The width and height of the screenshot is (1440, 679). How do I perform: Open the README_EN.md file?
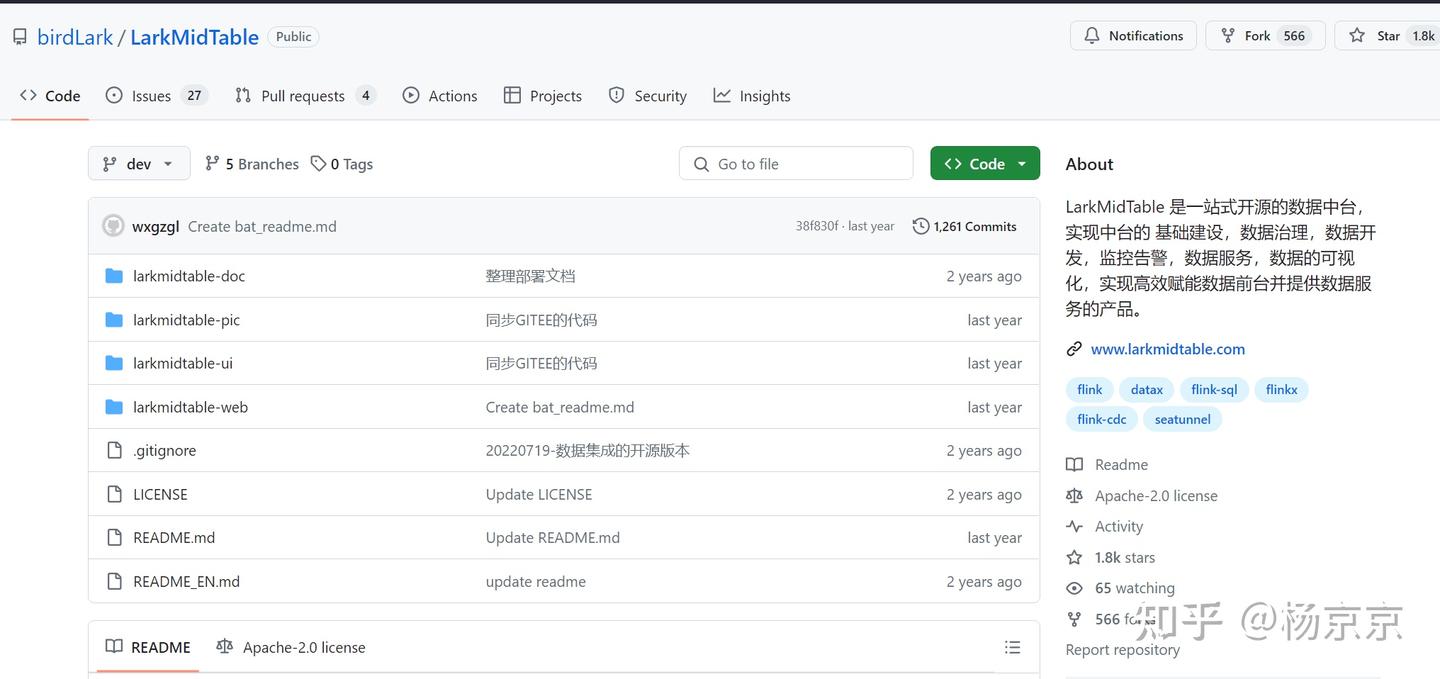pyautogui.click(x=186, y=581)
